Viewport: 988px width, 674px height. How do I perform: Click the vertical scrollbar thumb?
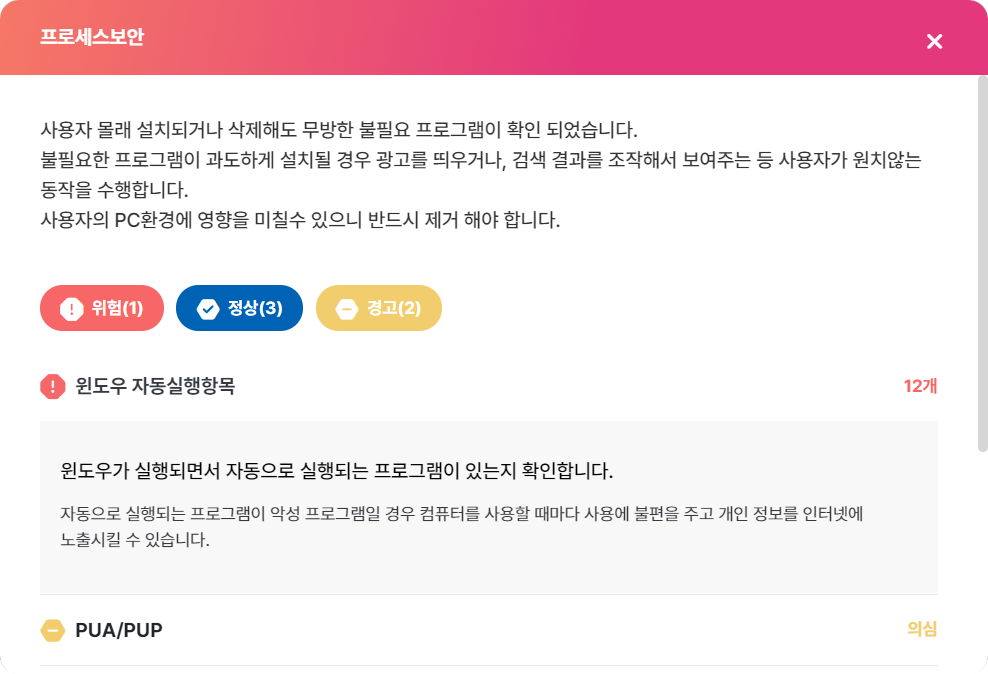[982, 262]
